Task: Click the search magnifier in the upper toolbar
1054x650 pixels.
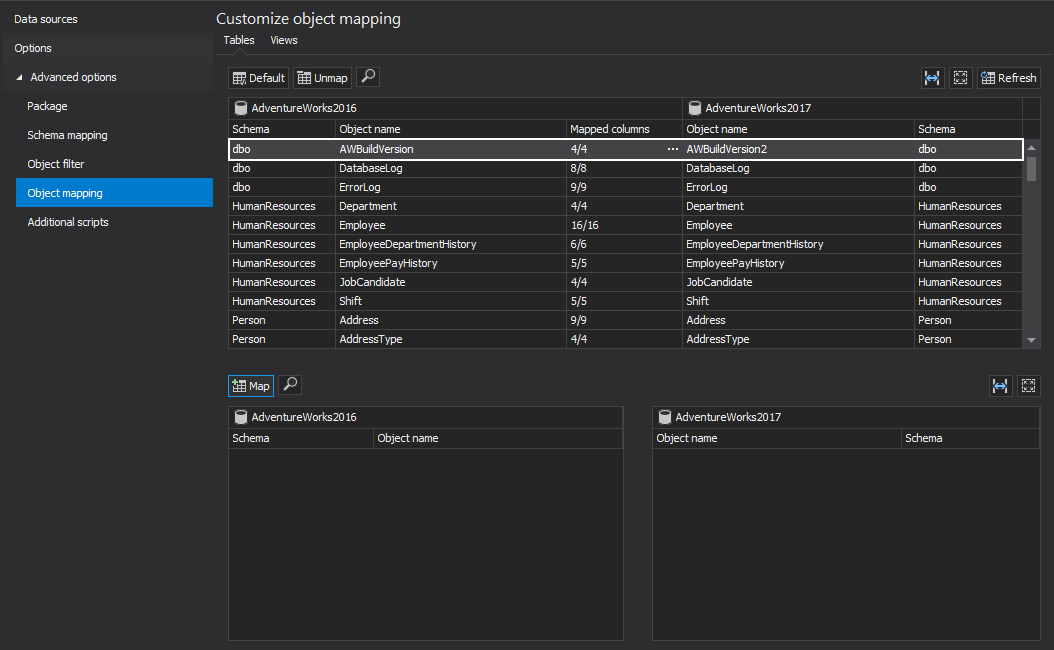Action: tap(368, 77)
